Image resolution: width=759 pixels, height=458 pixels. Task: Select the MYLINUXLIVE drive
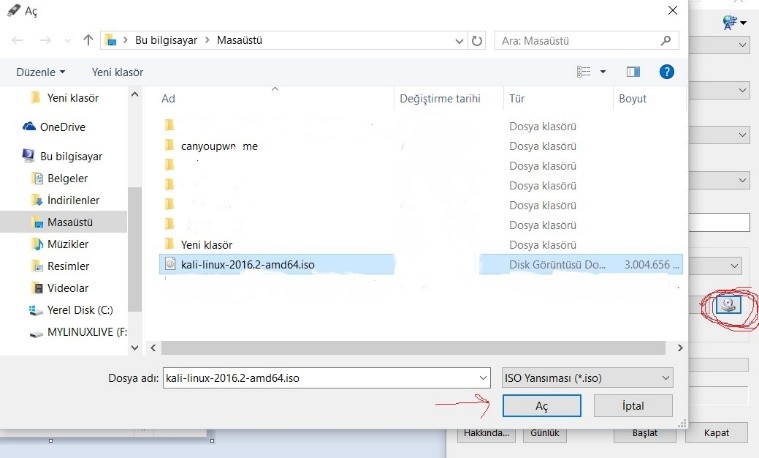click(x=86, y=330)
